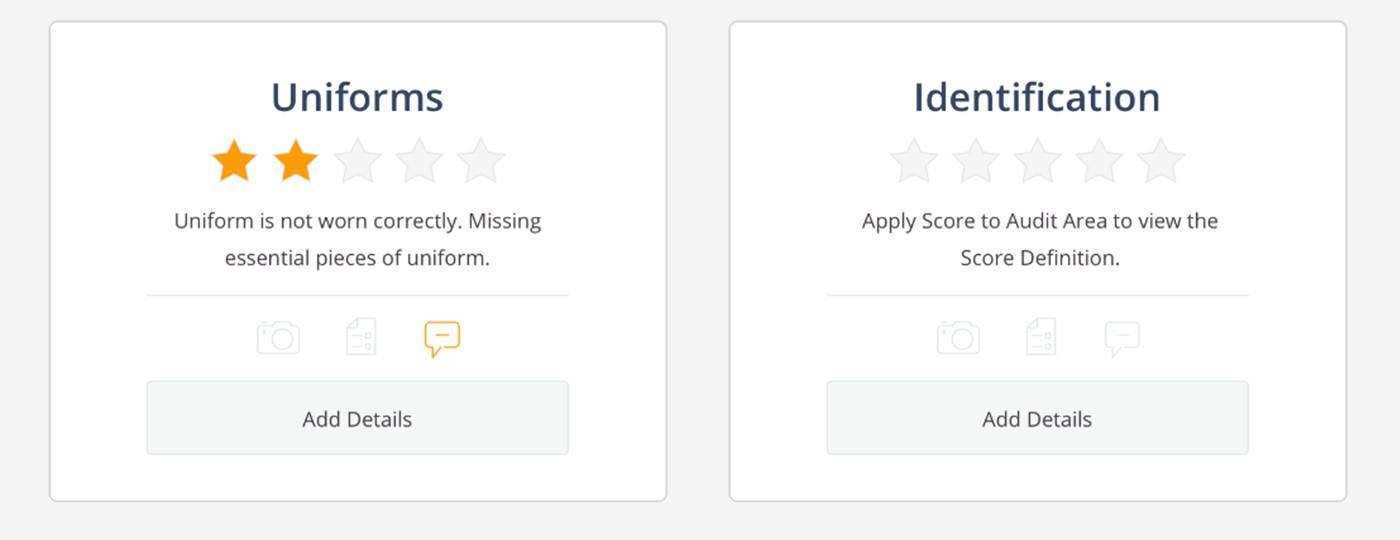
Task: Set Uniforms rating to one star
Action: [x=234, y=161]
